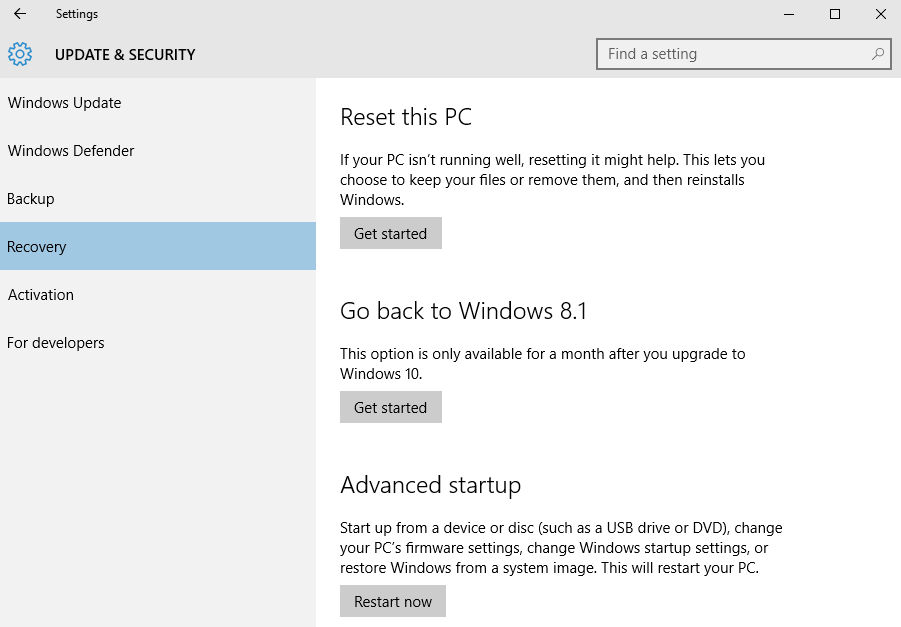Click the magnifier search icon
The image size is (901, 627).
[x=877, y=54]
